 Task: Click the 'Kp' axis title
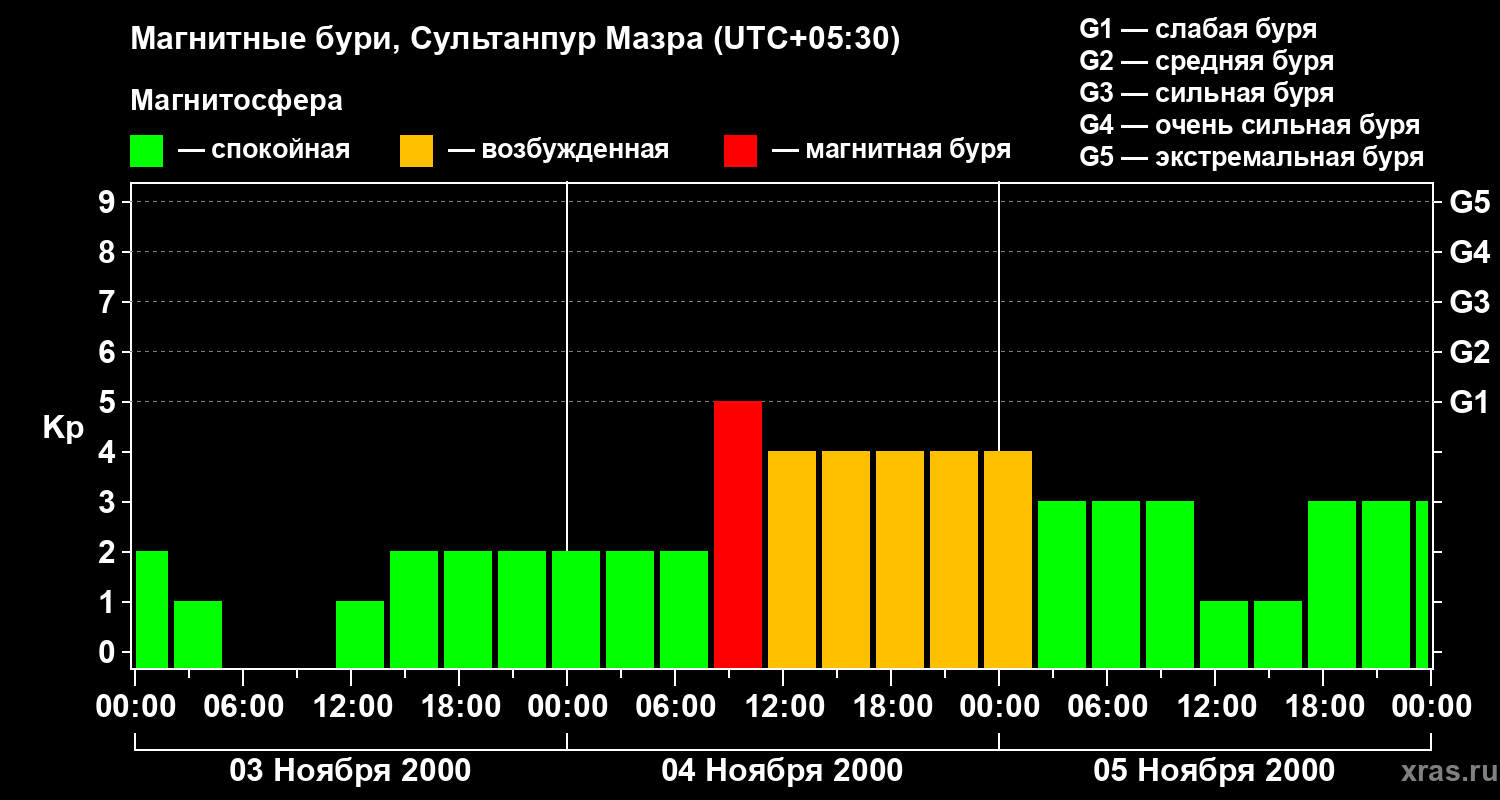(63, 429)
